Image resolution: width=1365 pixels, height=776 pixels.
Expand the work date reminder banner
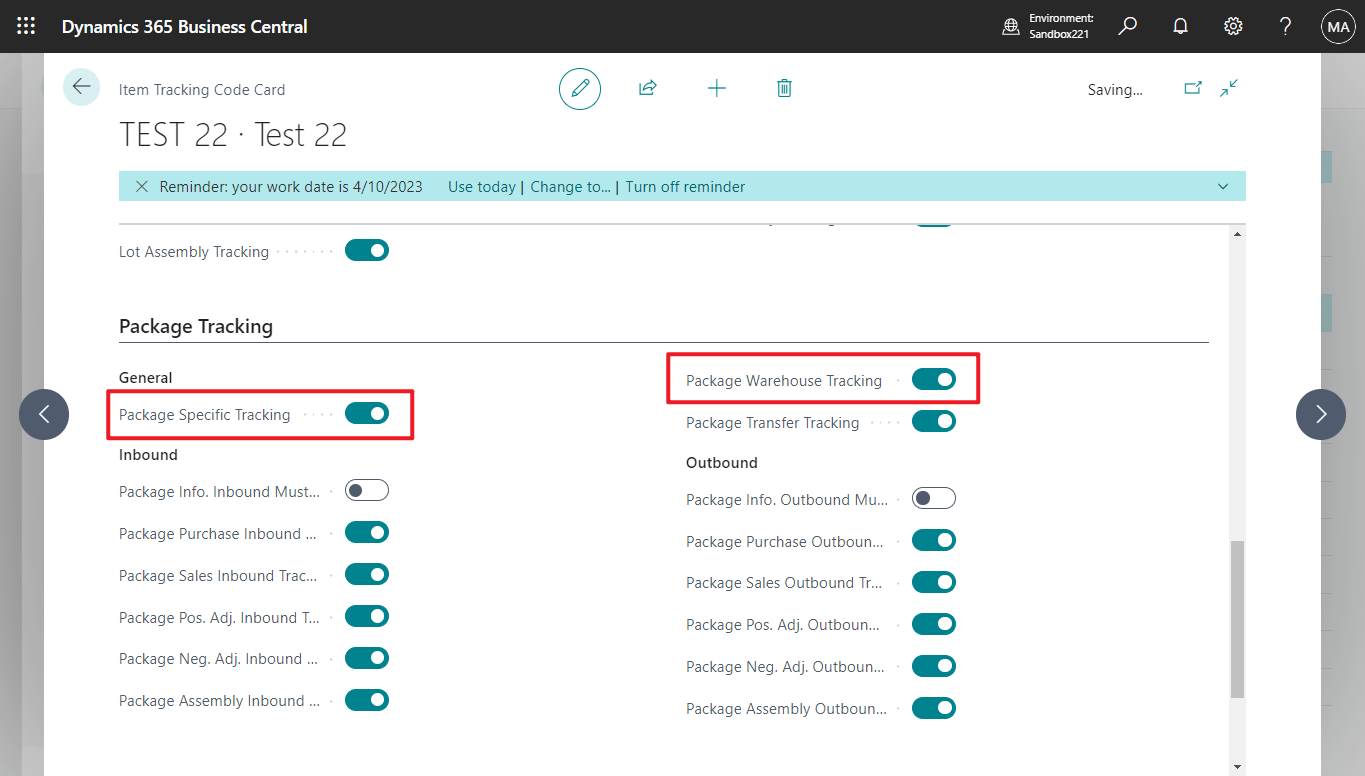(1222, 186)
